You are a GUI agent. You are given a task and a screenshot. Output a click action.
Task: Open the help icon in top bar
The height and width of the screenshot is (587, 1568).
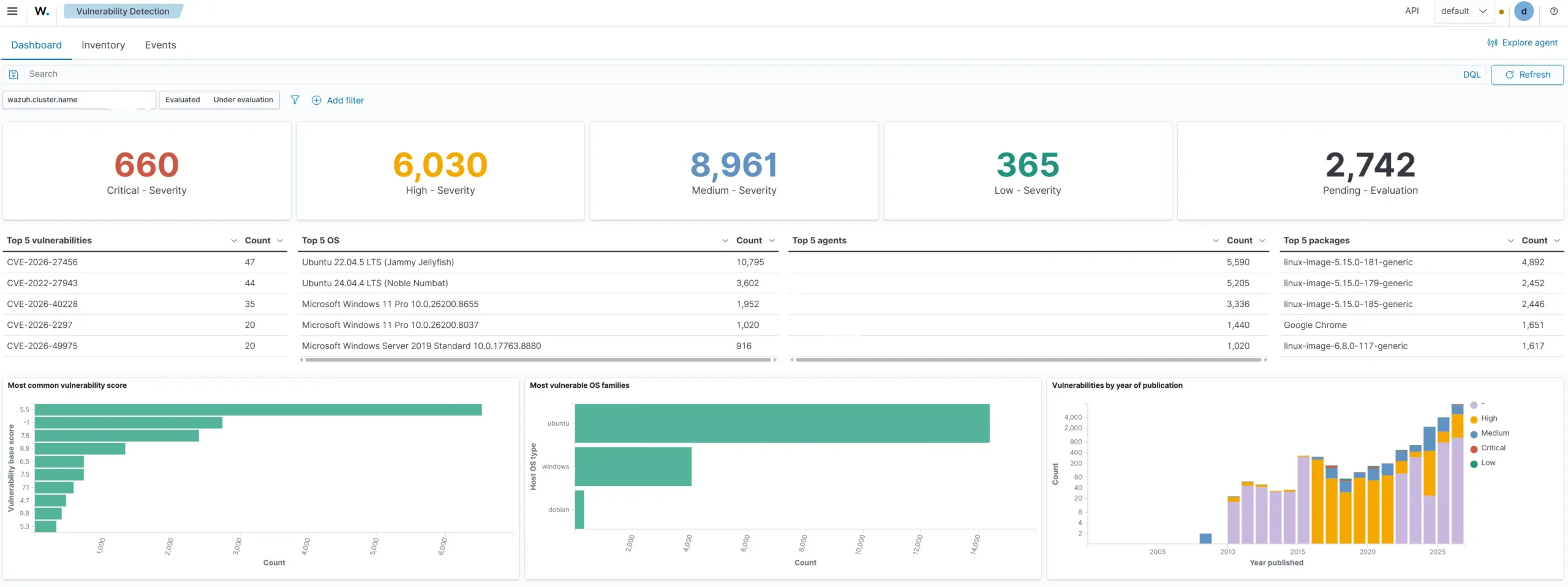coord(1554,11)
